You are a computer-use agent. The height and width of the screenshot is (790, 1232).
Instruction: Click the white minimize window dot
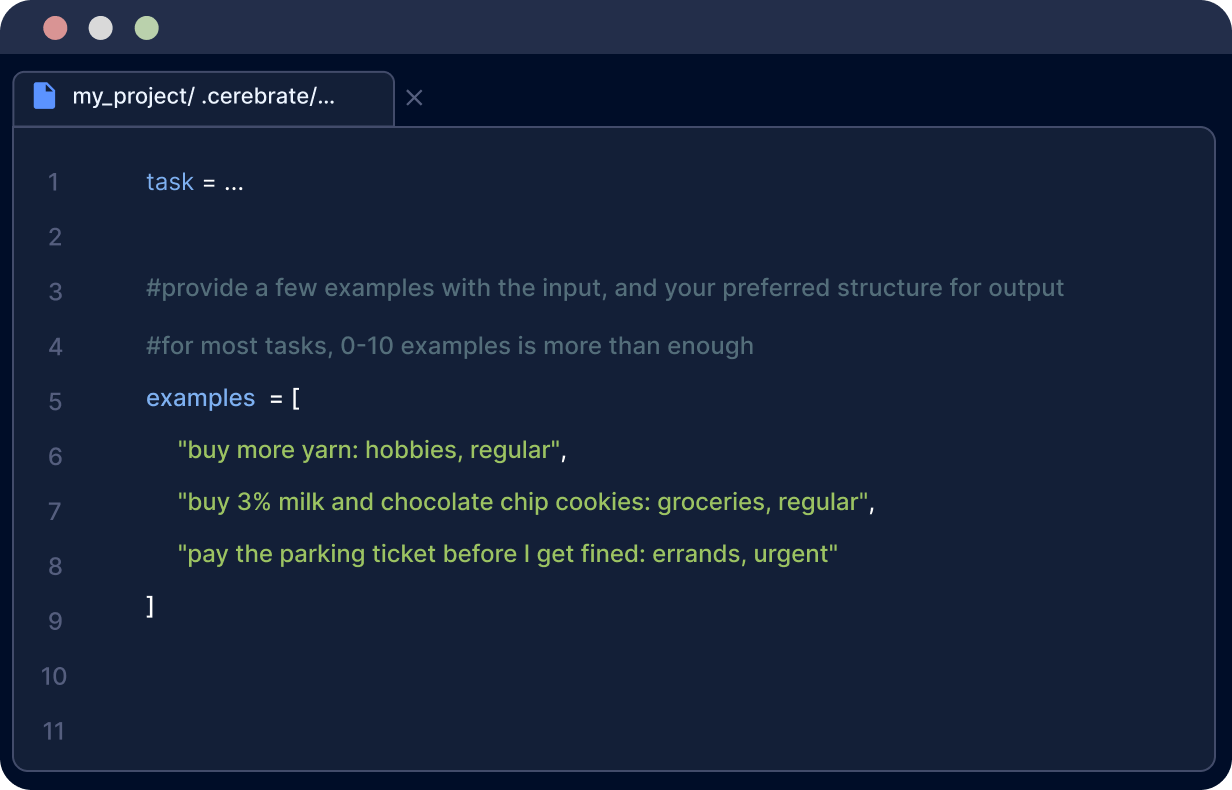[x=101, y=28]
